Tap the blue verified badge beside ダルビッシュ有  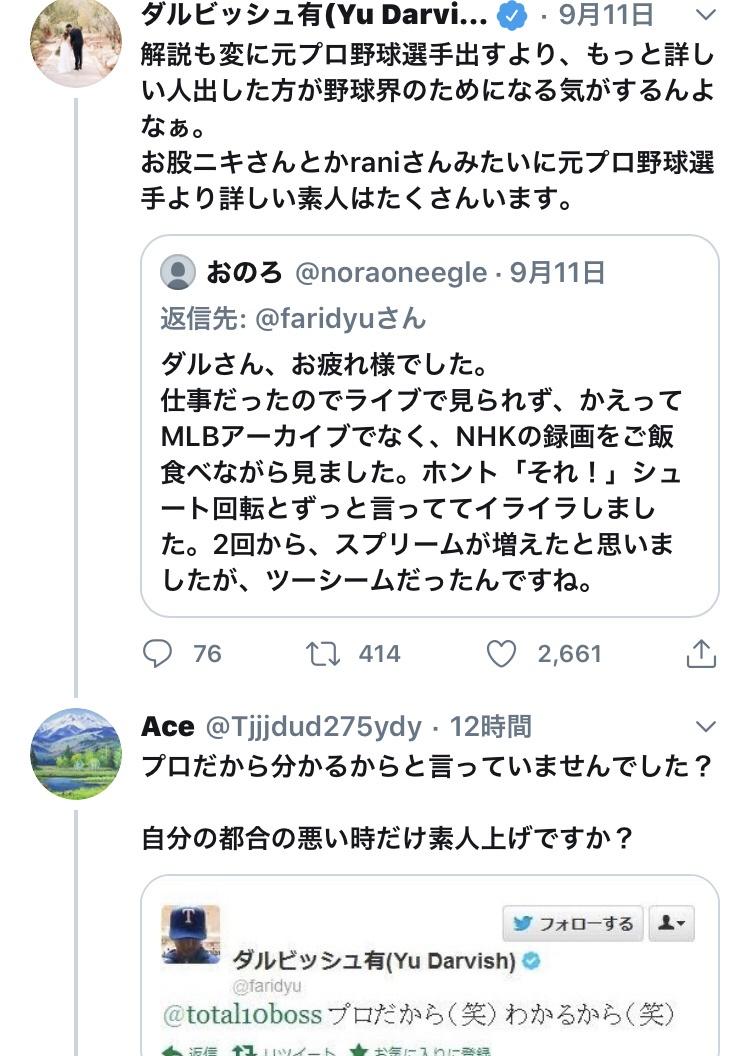tap(513, 15)
